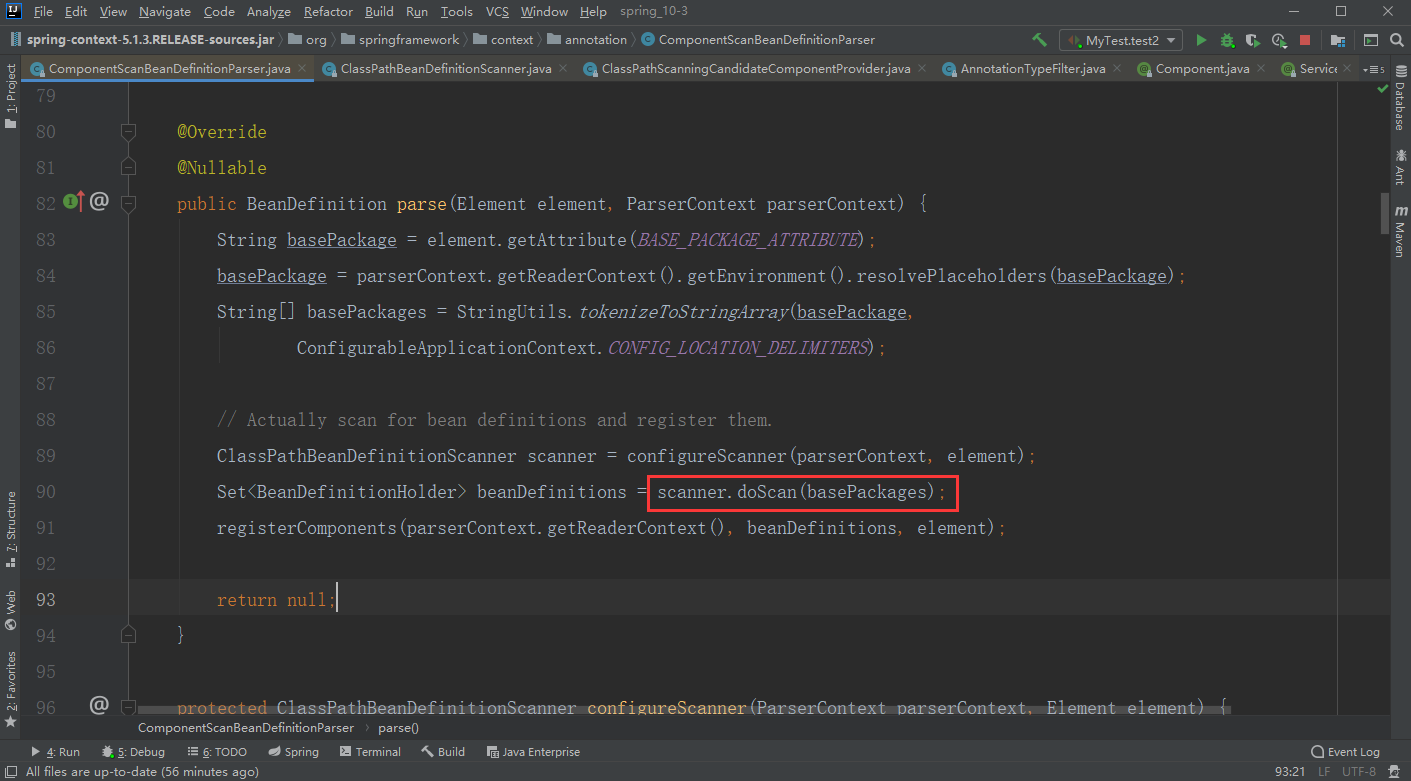Image resolution: width=1411 pixels, height=781 pixels.
Task: Open the Terminal tool window
Action: [x=370, y=752]
